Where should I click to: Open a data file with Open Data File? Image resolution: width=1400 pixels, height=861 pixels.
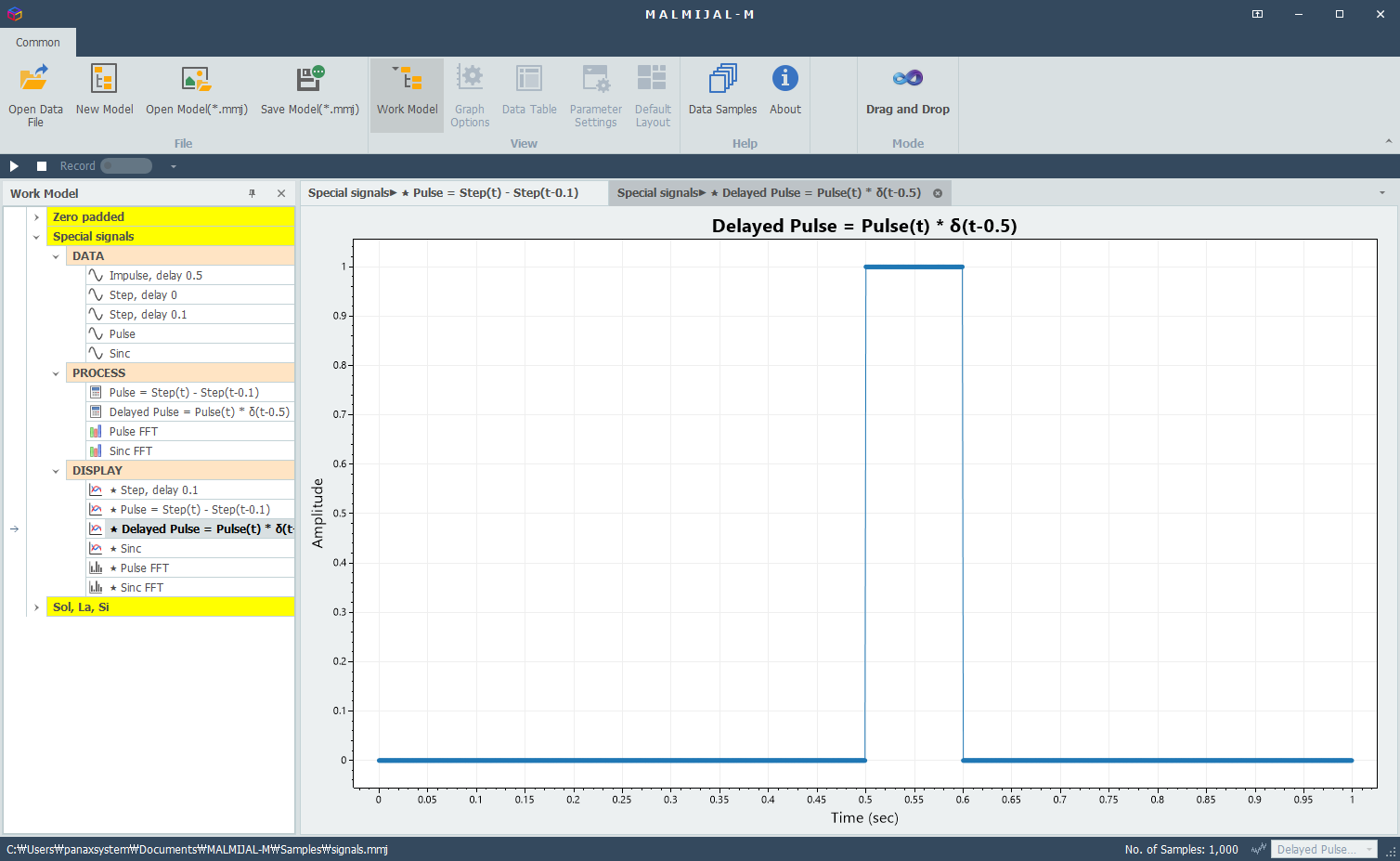tap(35, 95)
